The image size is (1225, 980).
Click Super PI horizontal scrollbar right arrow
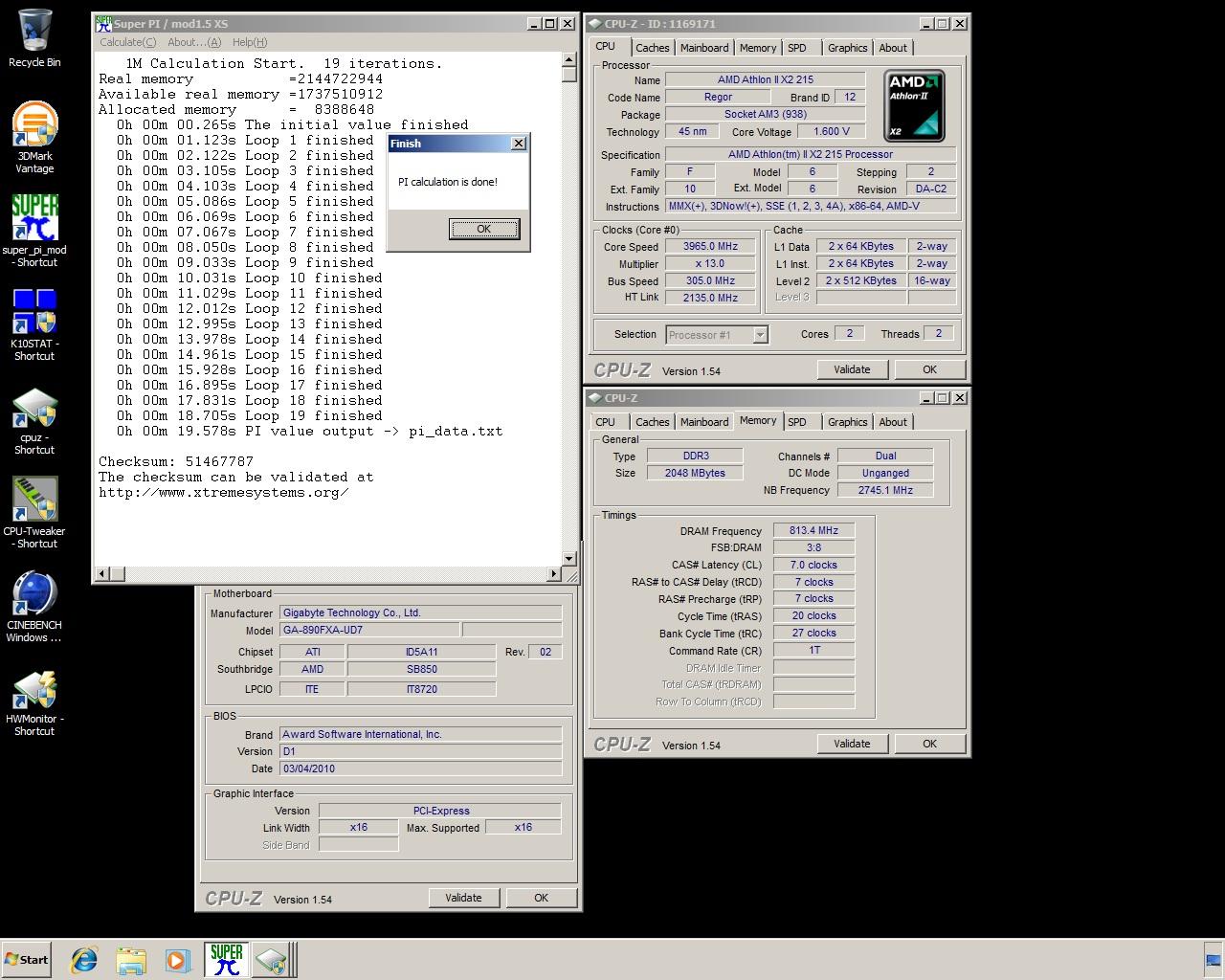(554, 573)
